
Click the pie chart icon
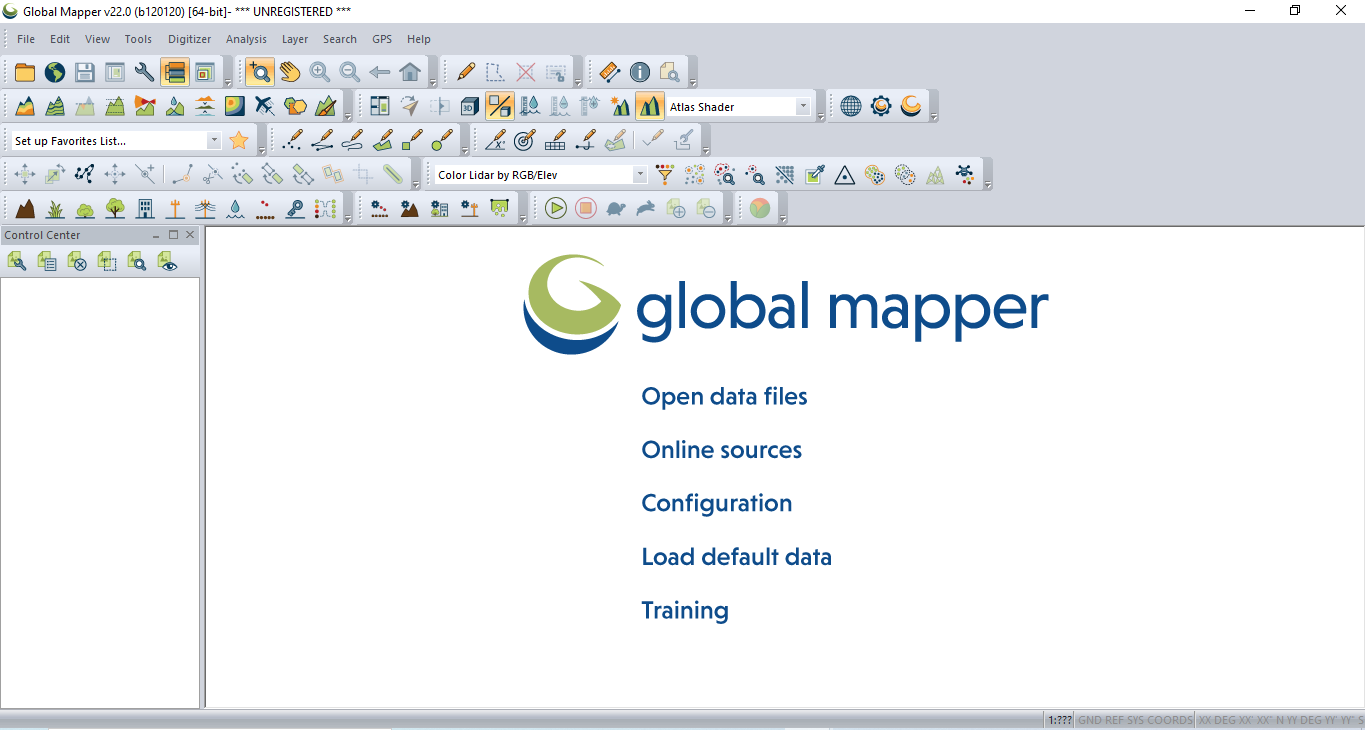[760, 208]
